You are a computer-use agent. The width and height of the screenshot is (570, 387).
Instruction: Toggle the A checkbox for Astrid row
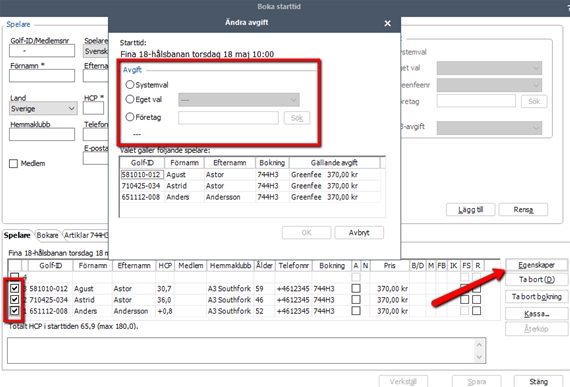356,299
